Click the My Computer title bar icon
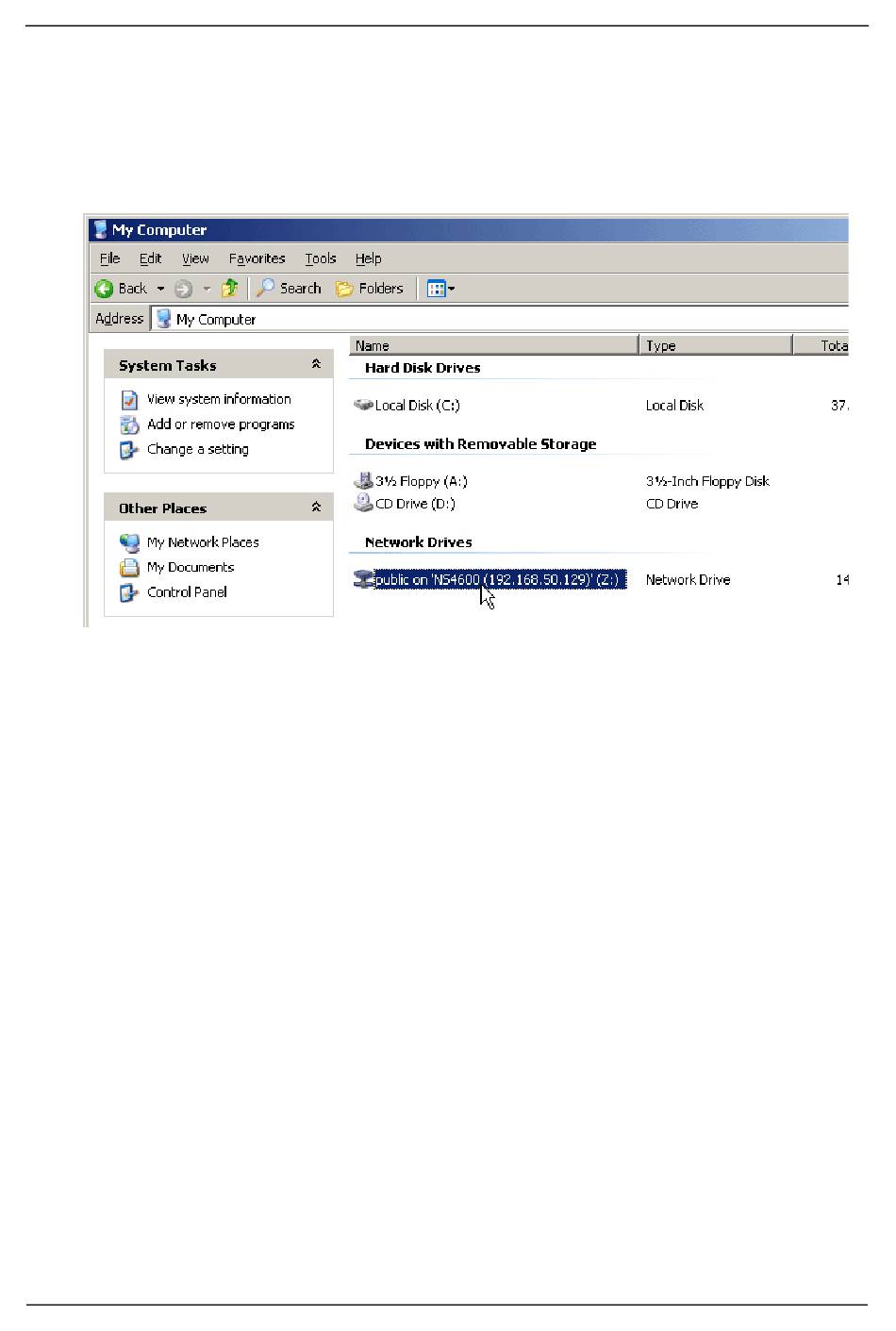 tap(100, 229)
